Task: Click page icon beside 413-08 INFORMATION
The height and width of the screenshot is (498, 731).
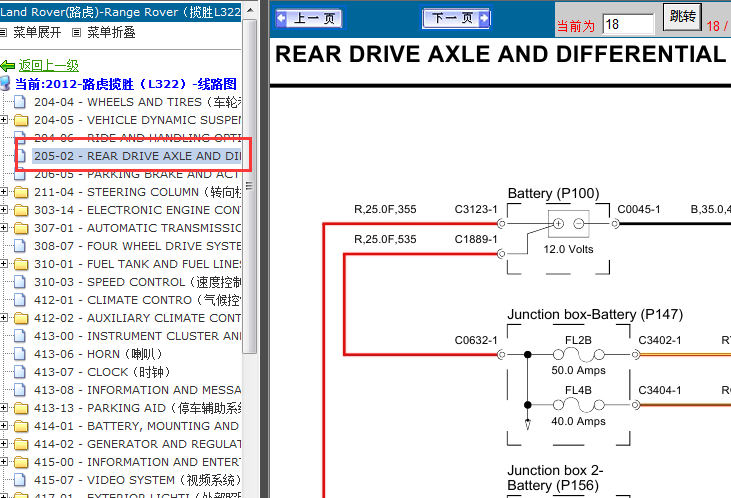Action: pos(20,390)
